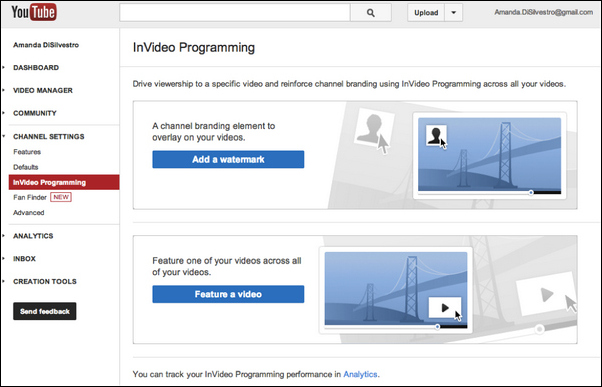602x387 pixels.
Task: Click the watermark preview progress bar handle
Action: pyautogui.click(x=531, y=192)
